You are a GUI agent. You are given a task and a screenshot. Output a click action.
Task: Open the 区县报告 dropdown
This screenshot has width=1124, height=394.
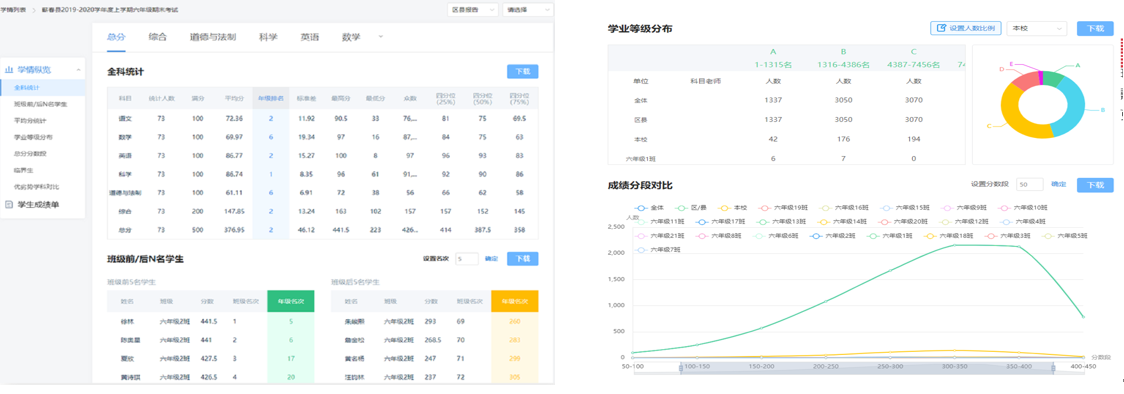(x=472, y=10)
